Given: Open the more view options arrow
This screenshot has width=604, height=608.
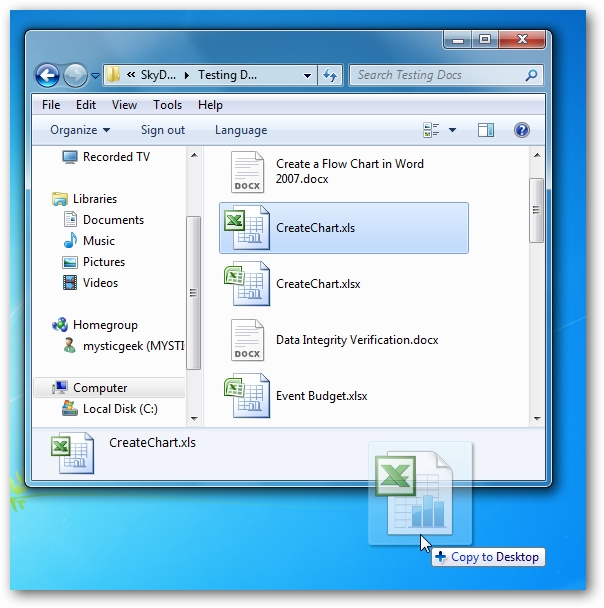Looking at the screenshot, I should [452, 130].
